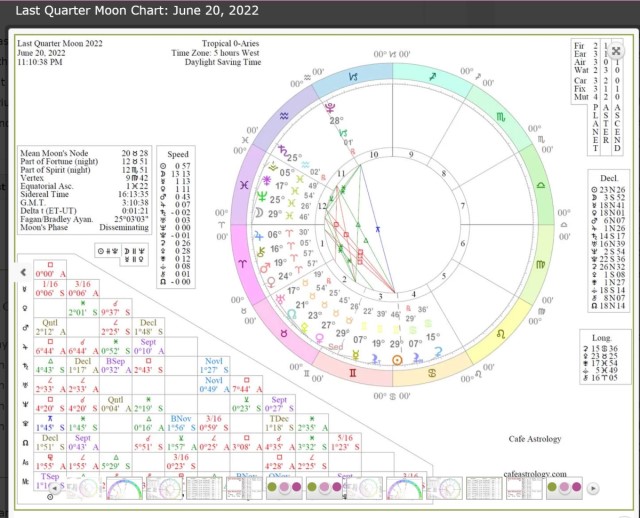Click the Aquarius glyph on purple segment

point(284,117)
